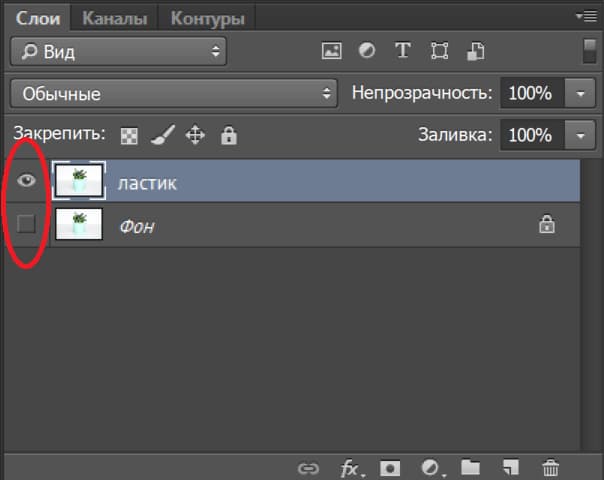Click the Непрозрачность 100% value field
The height and width of the screenshot is (480, 604).
[532, 93]
